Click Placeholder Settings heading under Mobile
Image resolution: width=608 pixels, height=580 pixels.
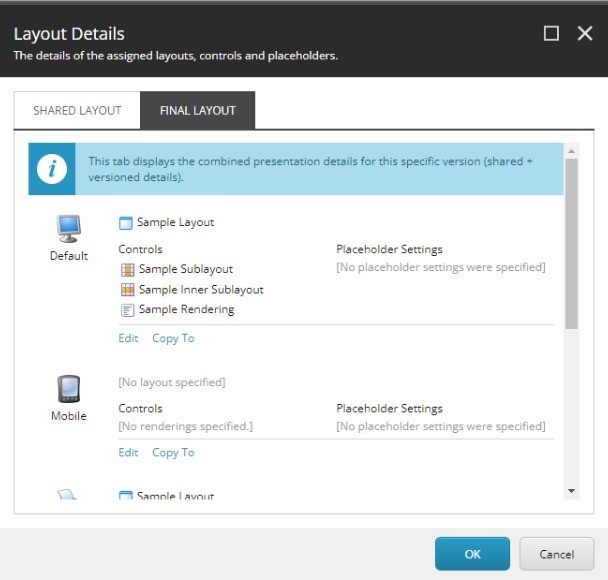pyautogui.click(x=389, y=409)
